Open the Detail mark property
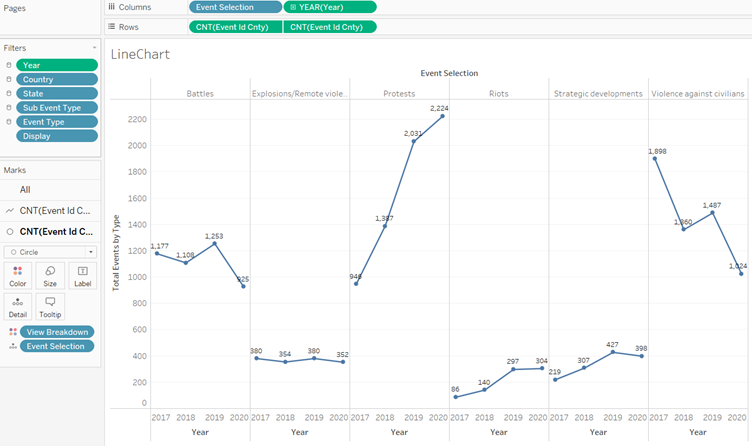 tap(17, 306)
